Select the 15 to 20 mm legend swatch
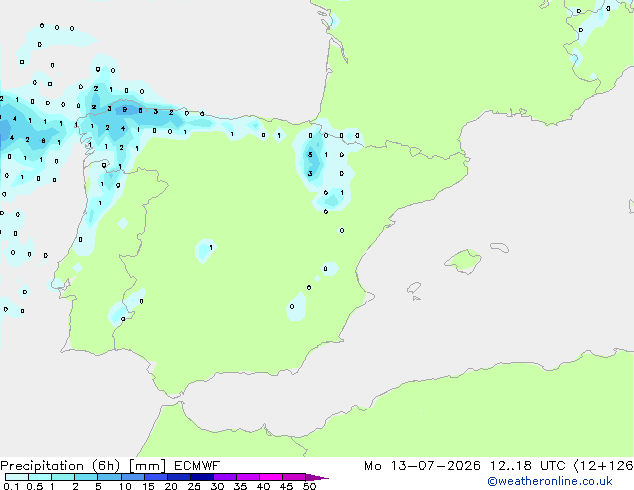 click(155, 477)
